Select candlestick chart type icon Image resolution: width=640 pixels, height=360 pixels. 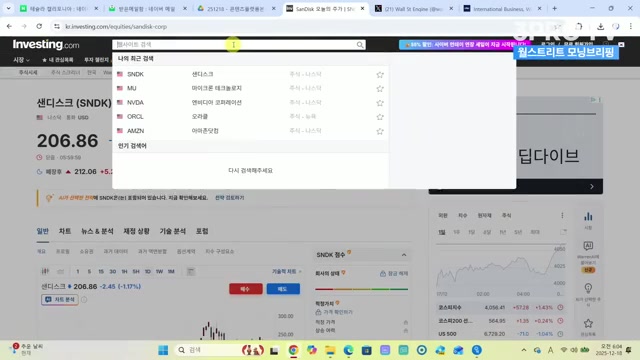pyautogui.click(x=45, y=271)
